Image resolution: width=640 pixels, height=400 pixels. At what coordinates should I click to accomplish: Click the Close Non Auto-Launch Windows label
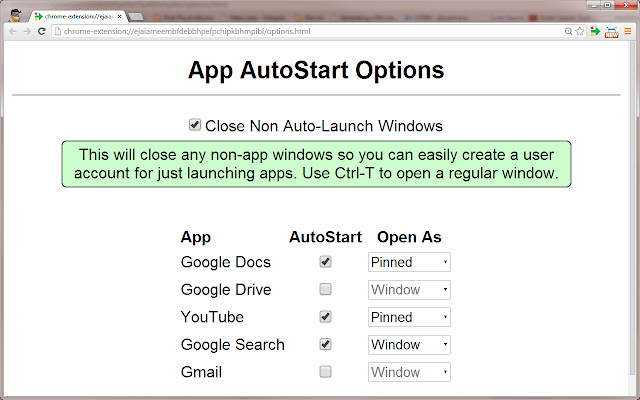tap(324, 126)
